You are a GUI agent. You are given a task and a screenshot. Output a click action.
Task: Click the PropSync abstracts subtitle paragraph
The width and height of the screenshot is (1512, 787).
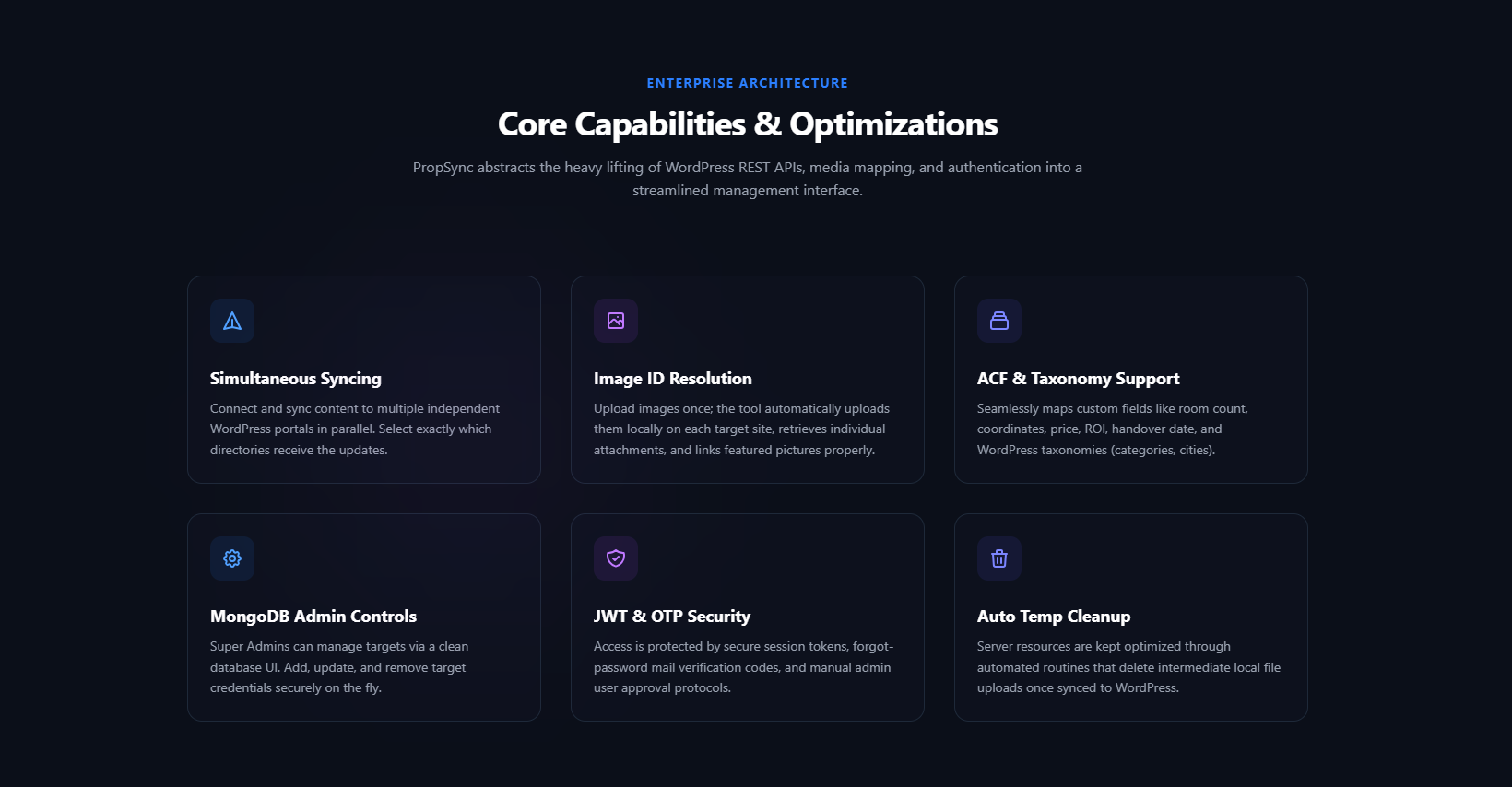pos(748,179)
